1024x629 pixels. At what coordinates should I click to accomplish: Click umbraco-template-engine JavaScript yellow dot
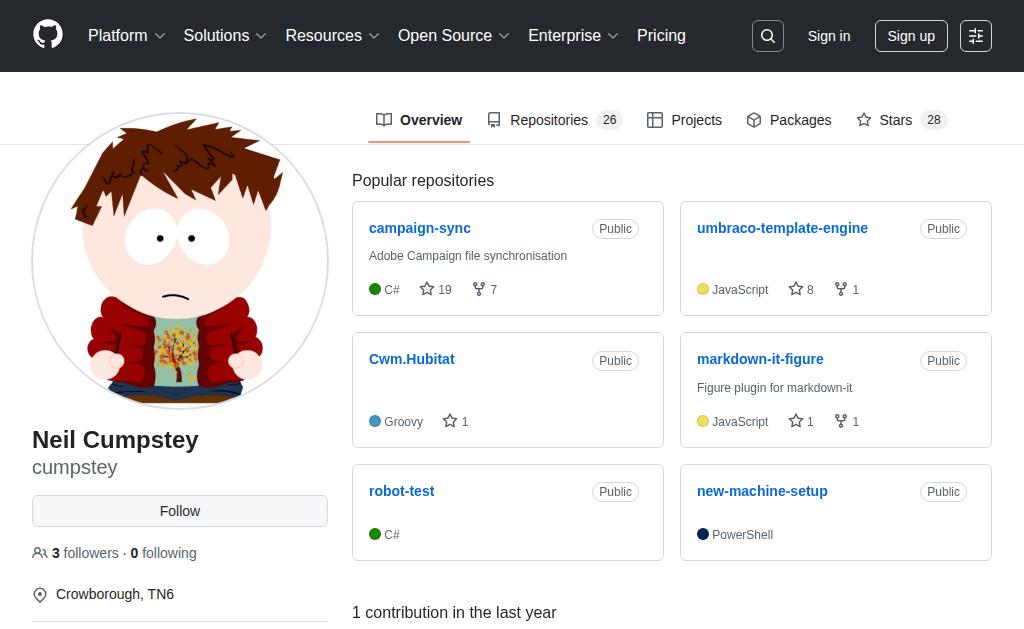pos(703,289)
